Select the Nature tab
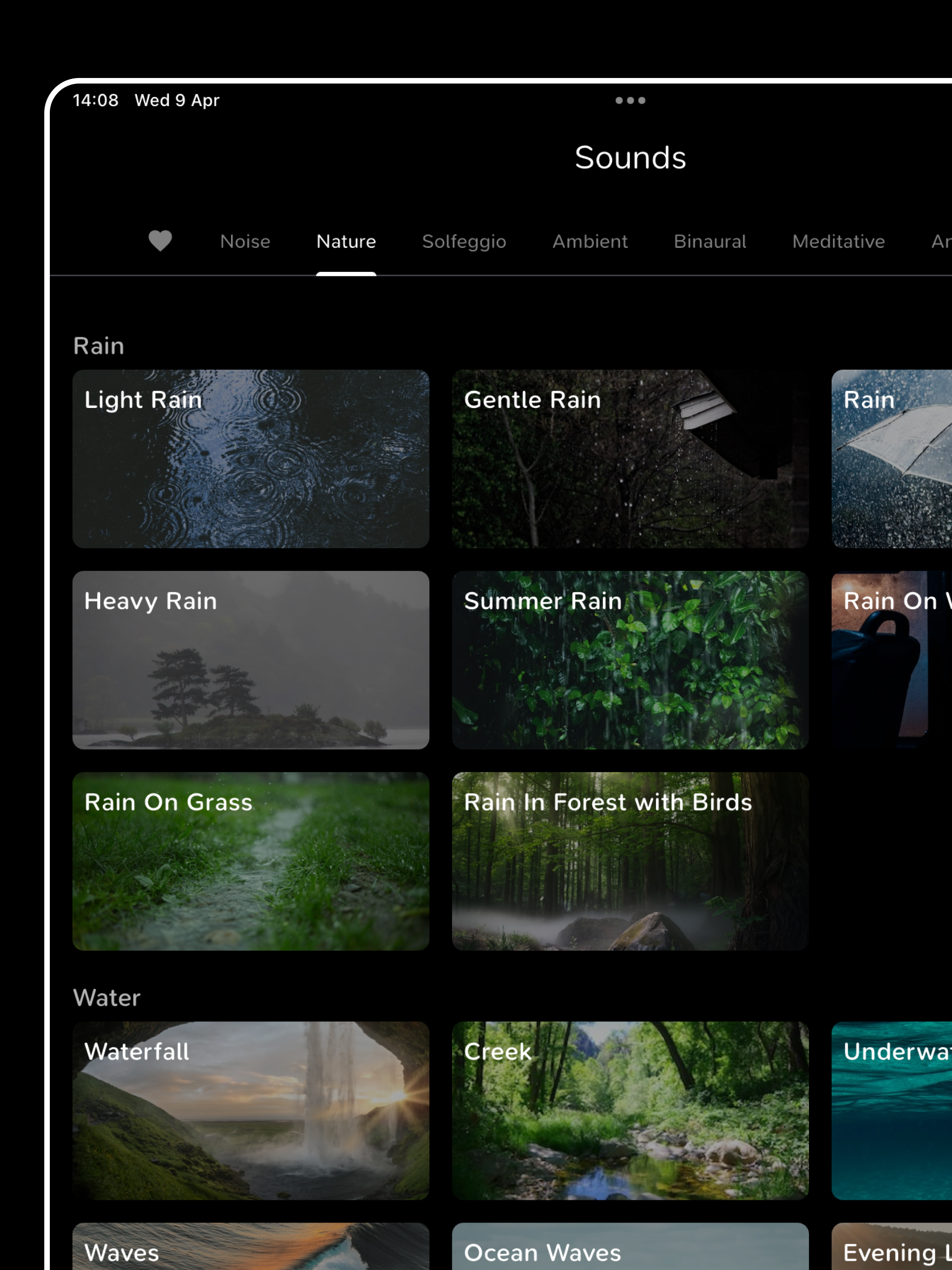Image resolution: width=952 pixels, height=1270 pixels. pyautogui.click(x=346, y=241)
